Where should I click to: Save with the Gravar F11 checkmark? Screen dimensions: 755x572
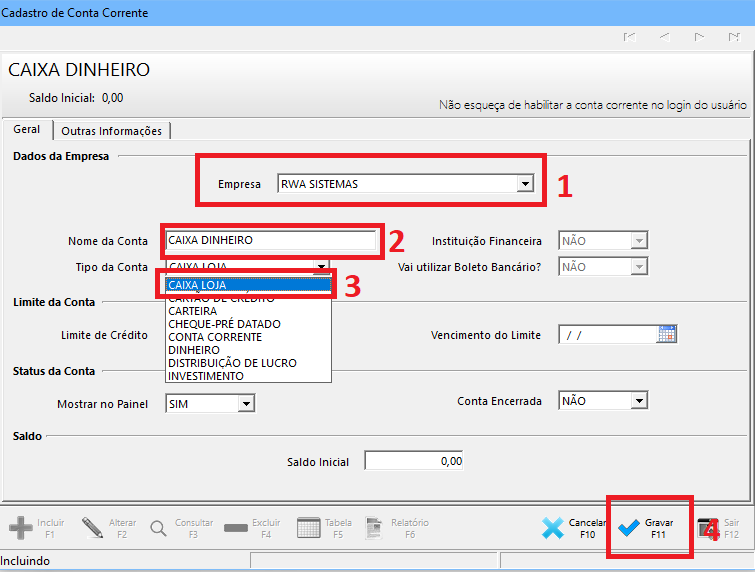629,528
